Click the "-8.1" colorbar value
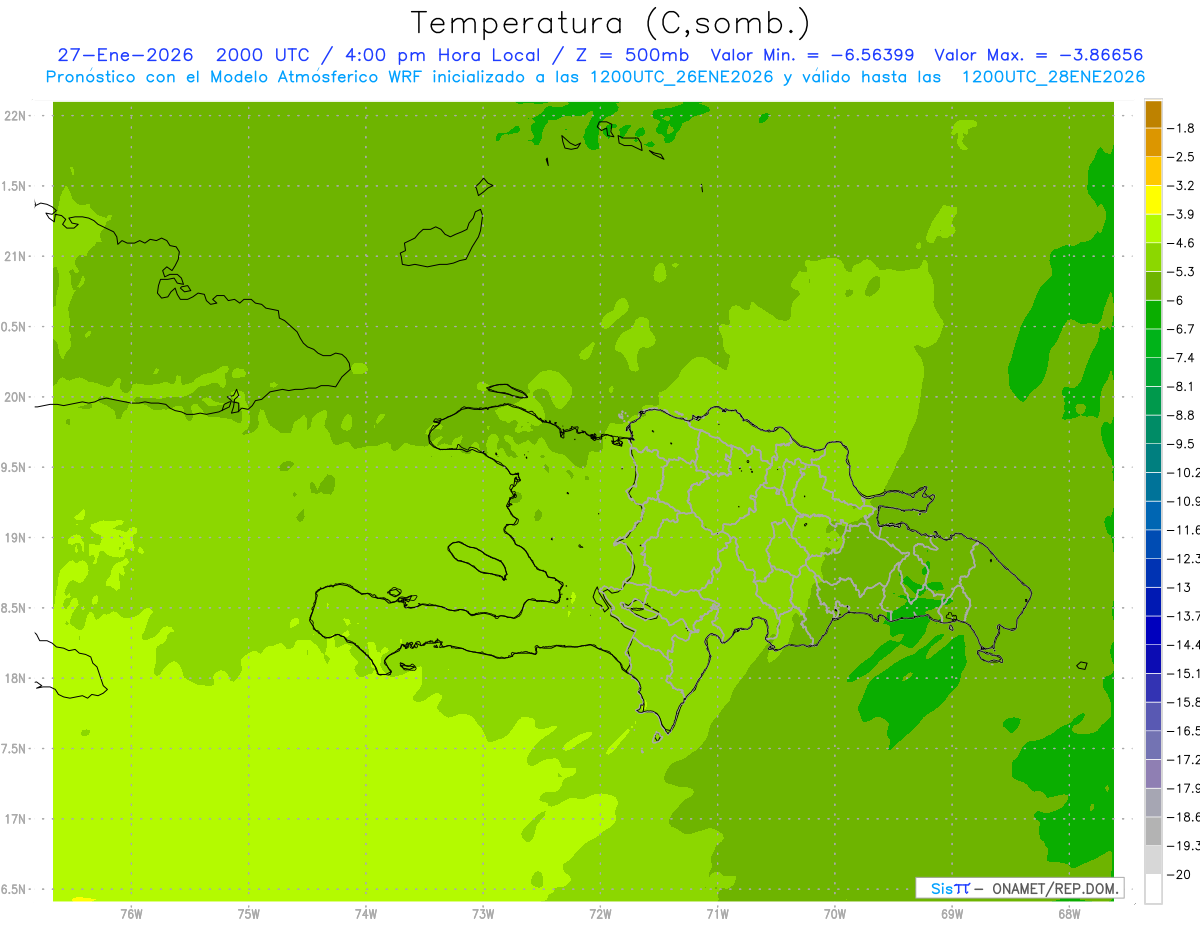The image size is (1200, 927). [1182, 386]
